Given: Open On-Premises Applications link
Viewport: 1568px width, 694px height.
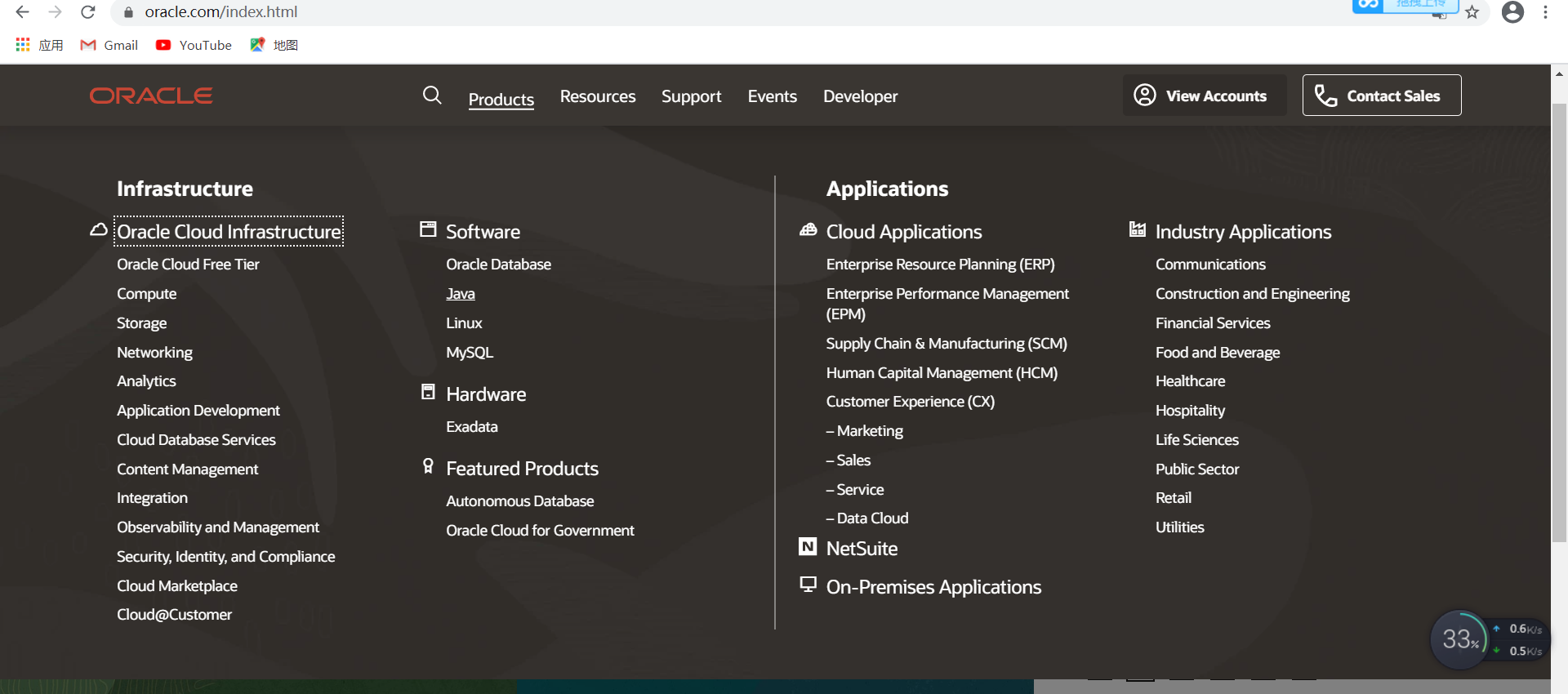Looking at the screenshot, I should pos(933,587).
